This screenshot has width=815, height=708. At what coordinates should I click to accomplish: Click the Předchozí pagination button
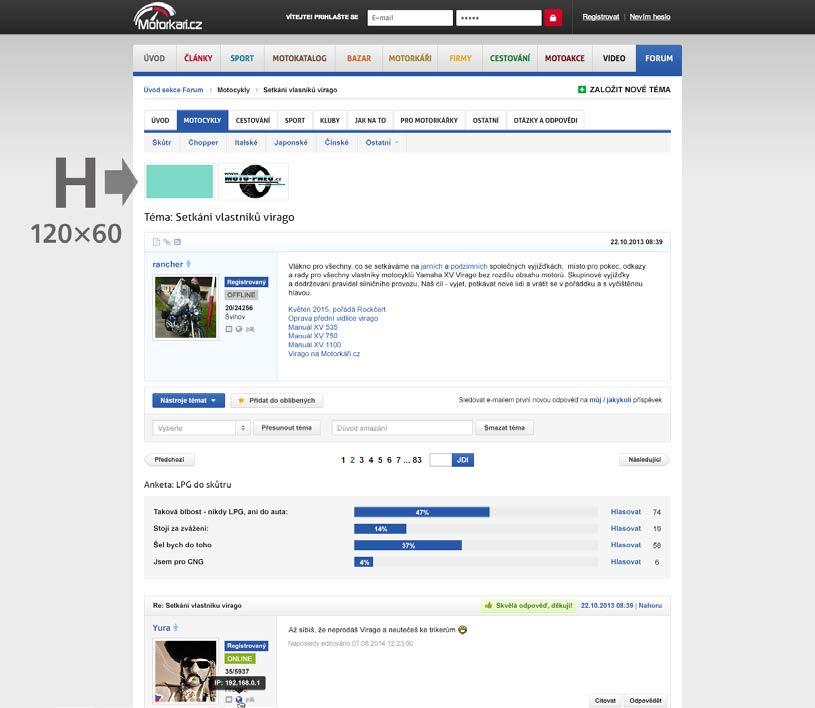pos(169,460)
